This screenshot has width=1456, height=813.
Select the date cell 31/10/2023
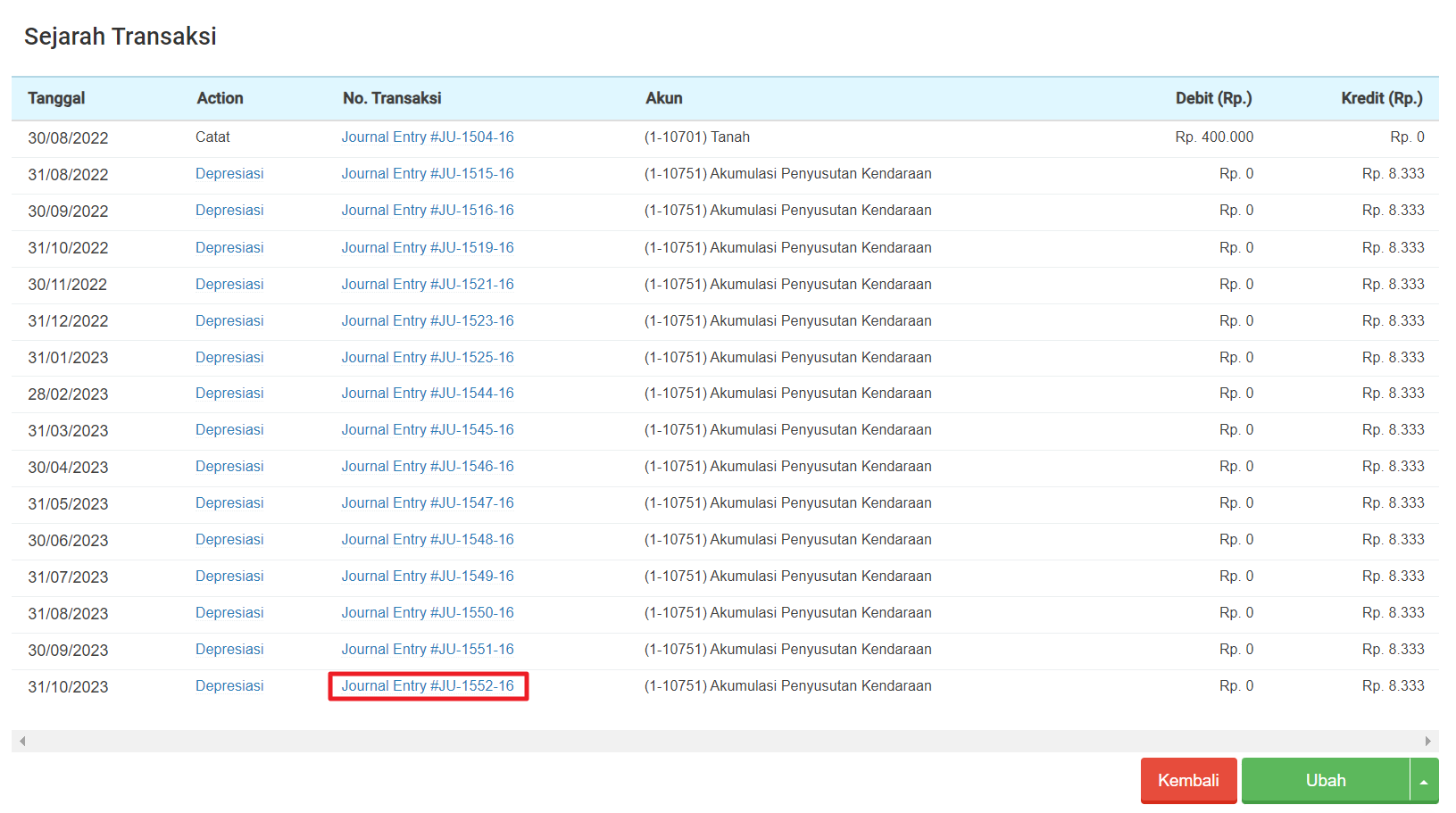[68, 687]
